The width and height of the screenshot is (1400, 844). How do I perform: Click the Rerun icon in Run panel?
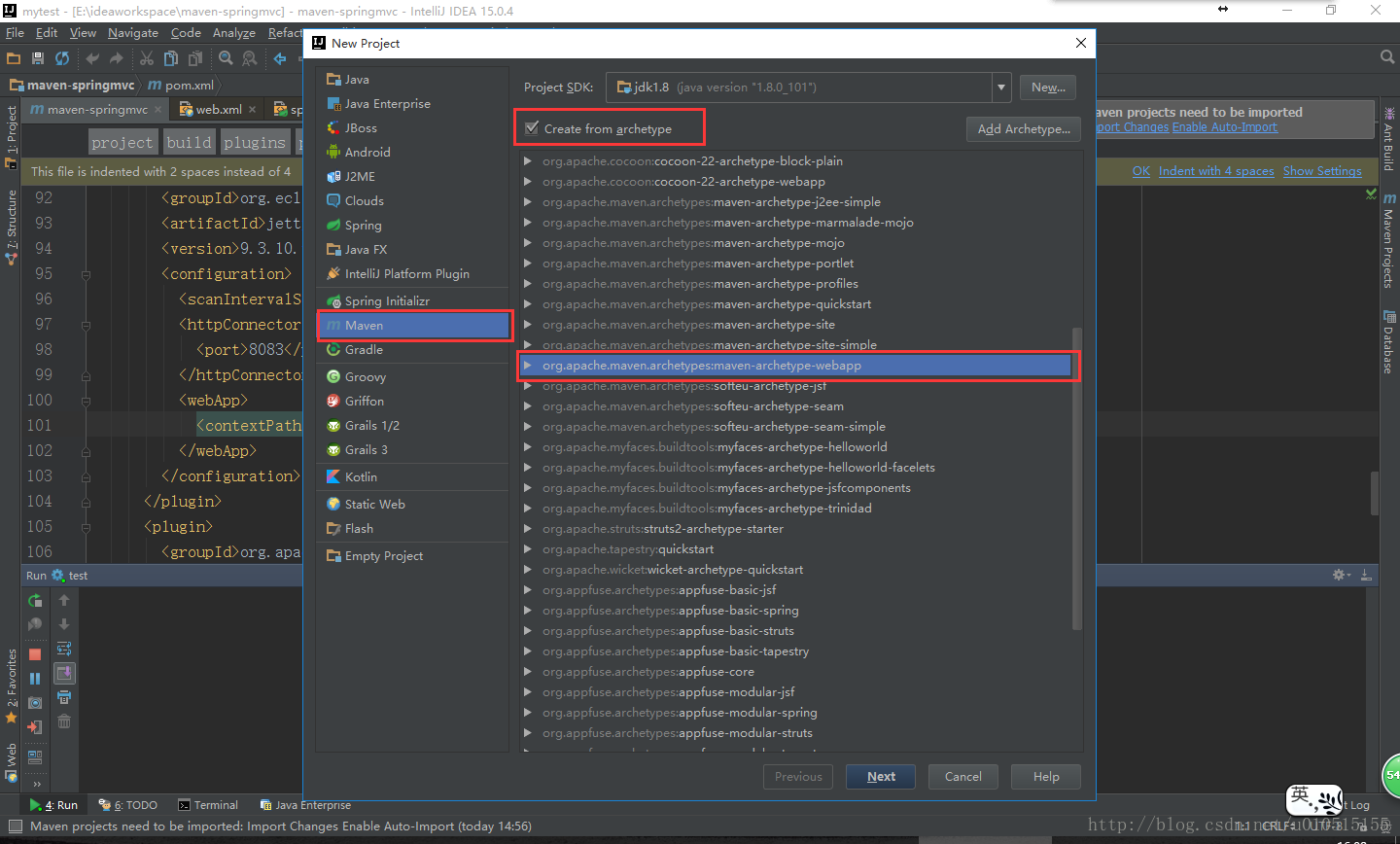tap(35, 601)
